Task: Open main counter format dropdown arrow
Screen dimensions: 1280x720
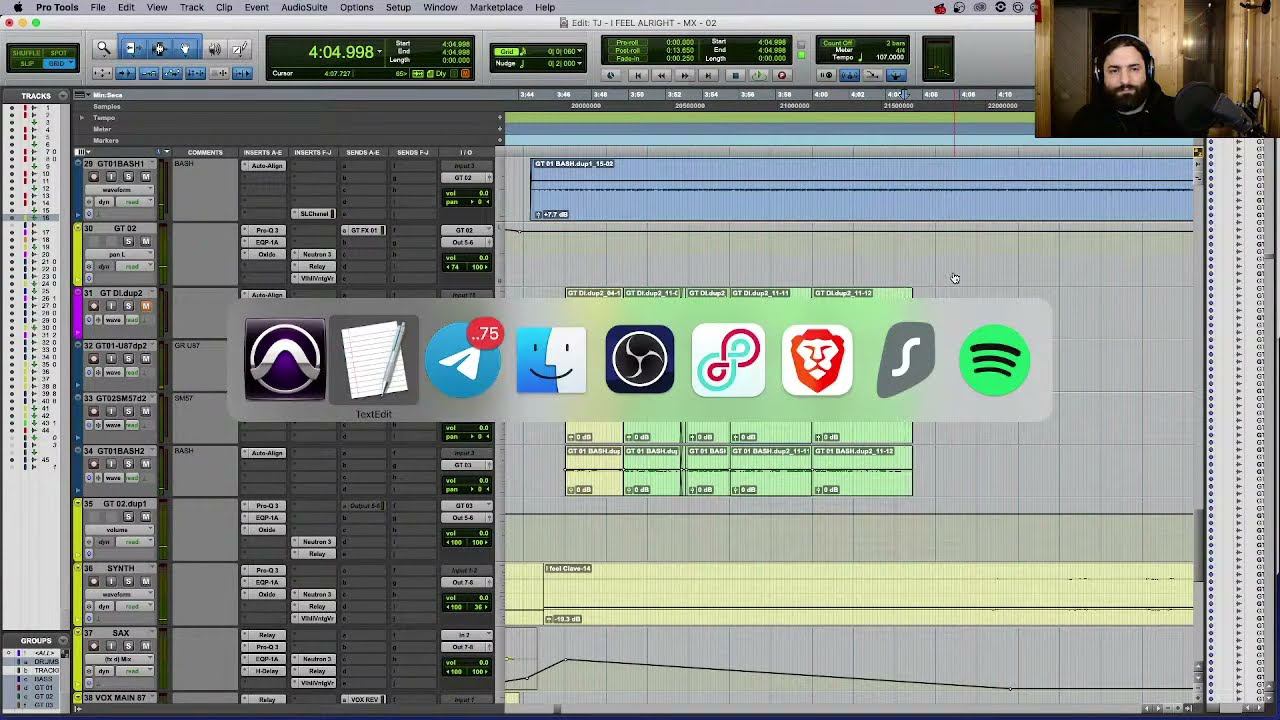Action: (379, 52)
